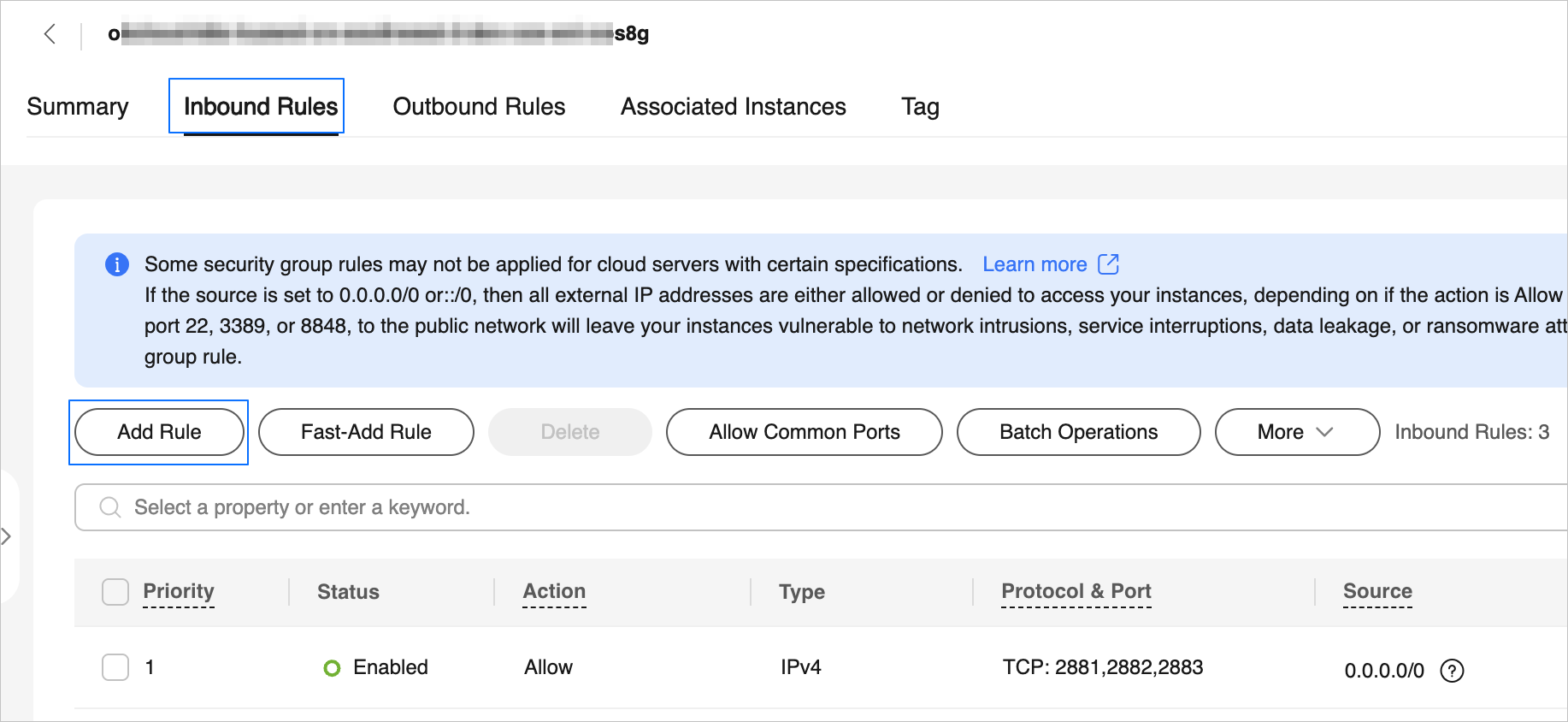Follow the Learn more link
The width and height of the screenshot is (1568, 722).
point(1035,264)
